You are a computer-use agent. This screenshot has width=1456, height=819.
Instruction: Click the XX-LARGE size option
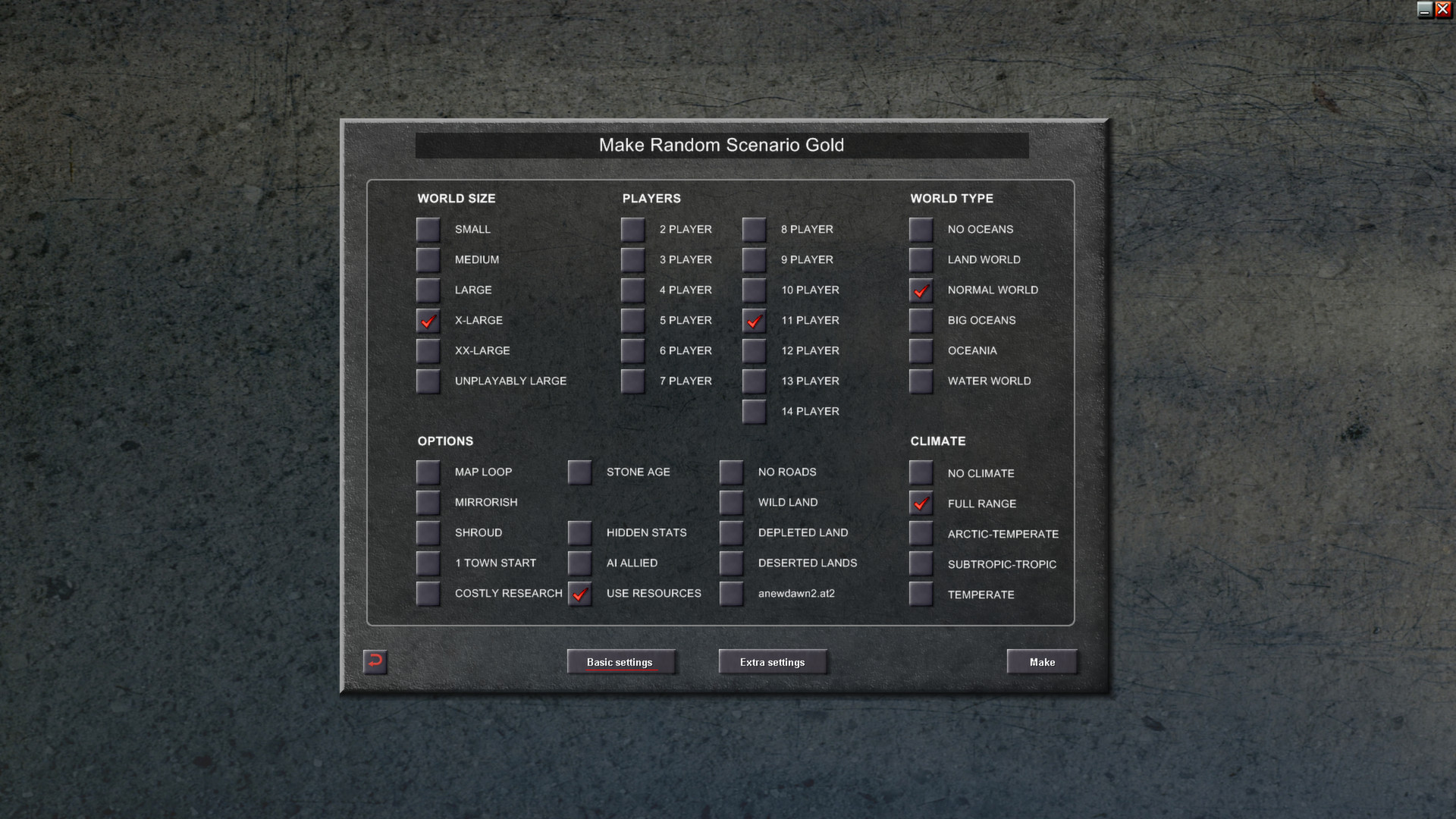[x=427, y=350]
